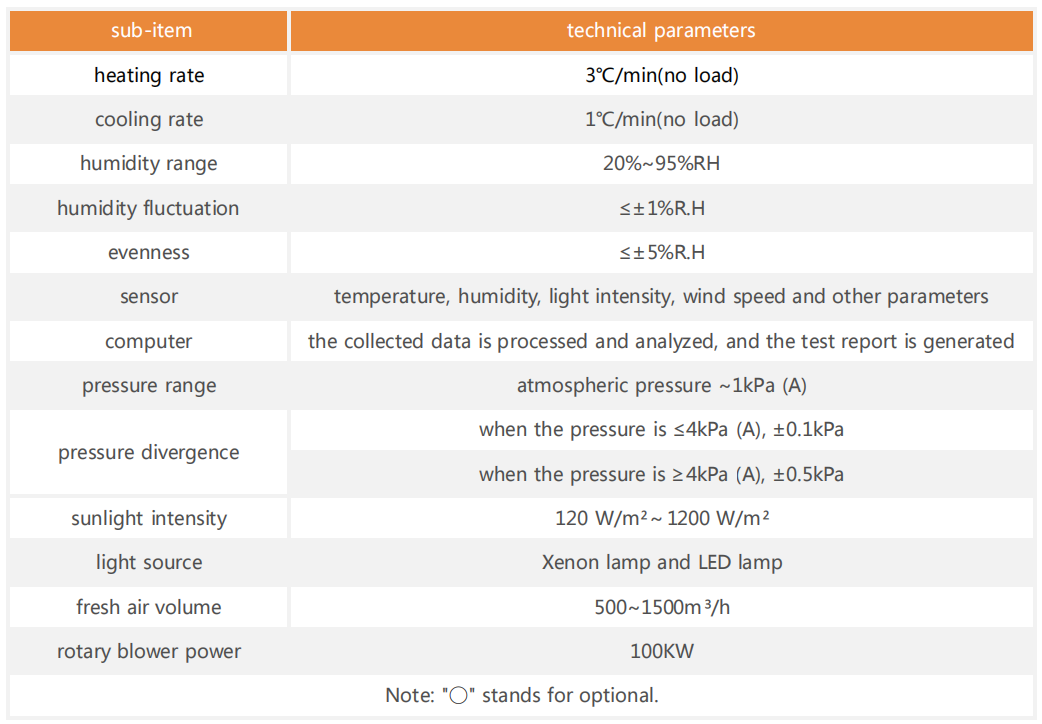Click the technical parameters column header
The image size is (1042, 724).
coord(662,31)
